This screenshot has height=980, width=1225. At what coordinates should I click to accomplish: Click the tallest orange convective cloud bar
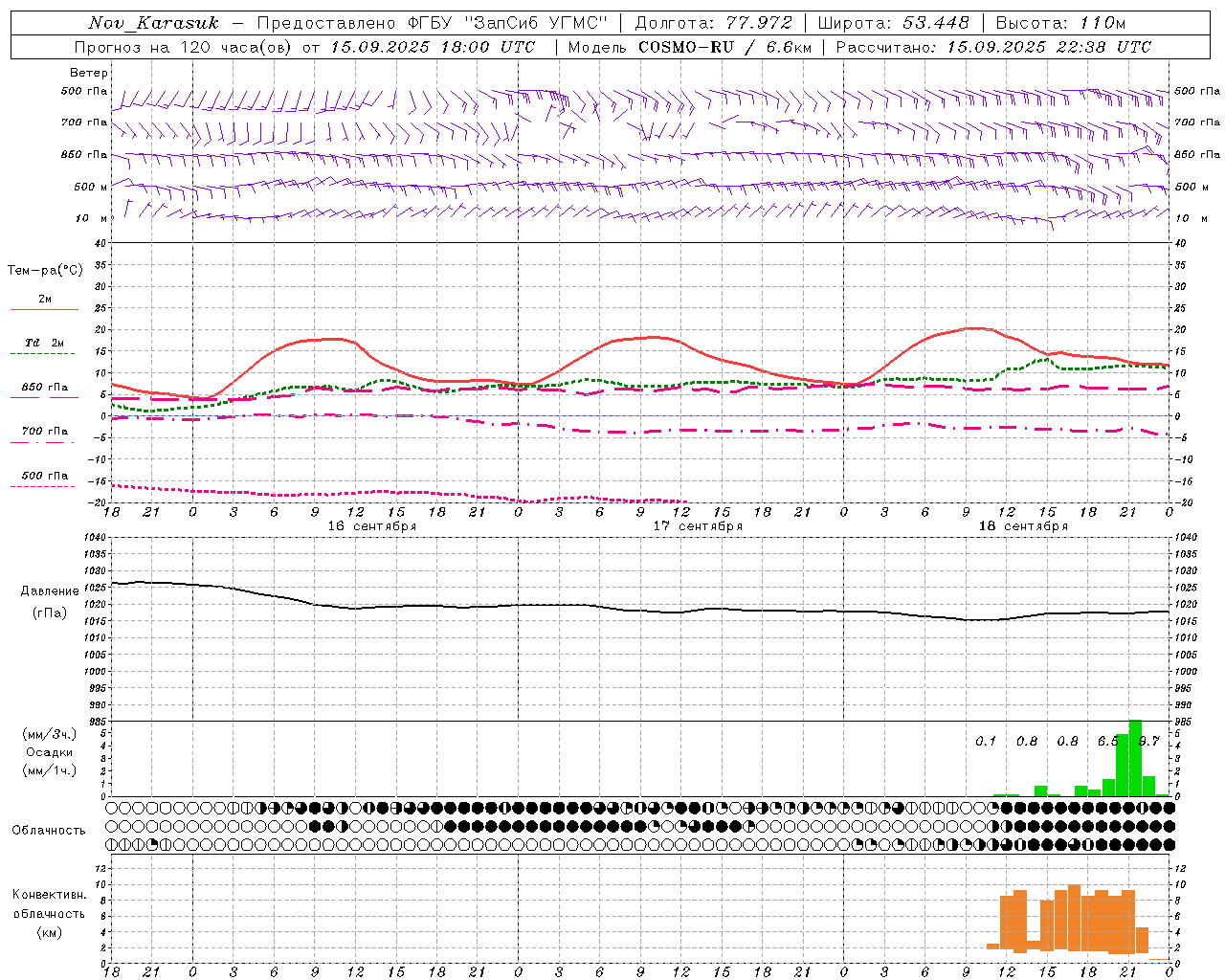click(x=1074, y=919)
